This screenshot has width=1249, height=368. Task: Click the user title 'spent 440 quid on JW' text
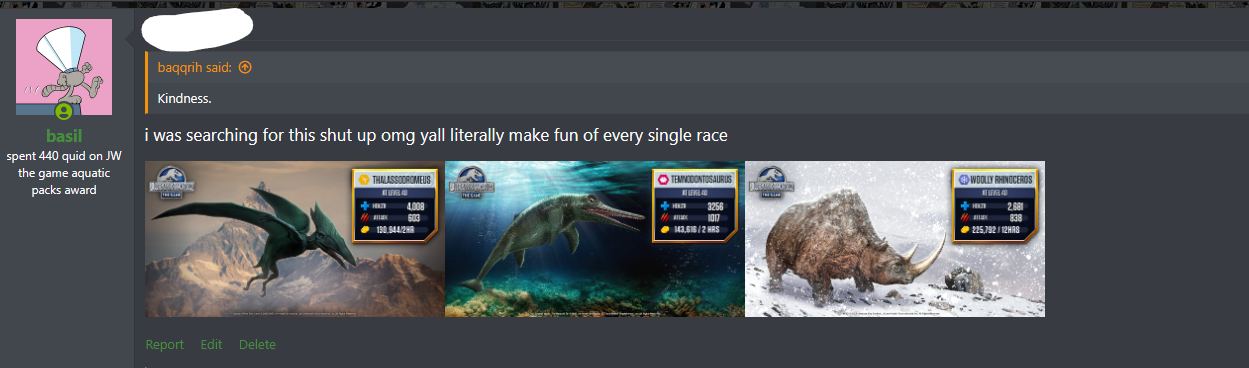click(x=64, y=155)
